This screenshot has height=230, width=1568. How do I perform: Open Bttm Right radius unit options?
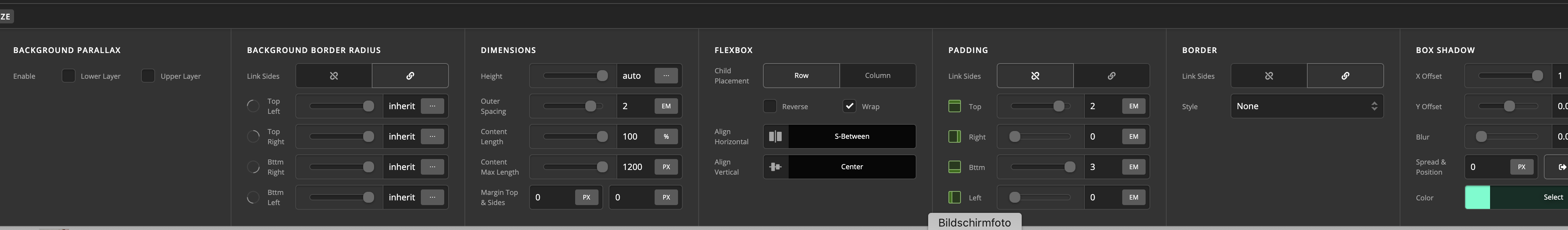point(432,167)
